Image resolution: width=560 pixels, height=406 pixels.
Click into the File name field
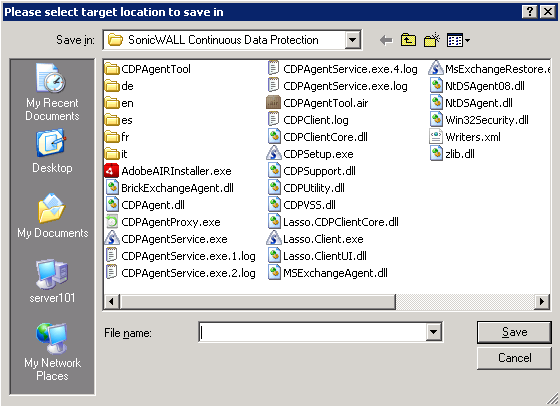313,332
